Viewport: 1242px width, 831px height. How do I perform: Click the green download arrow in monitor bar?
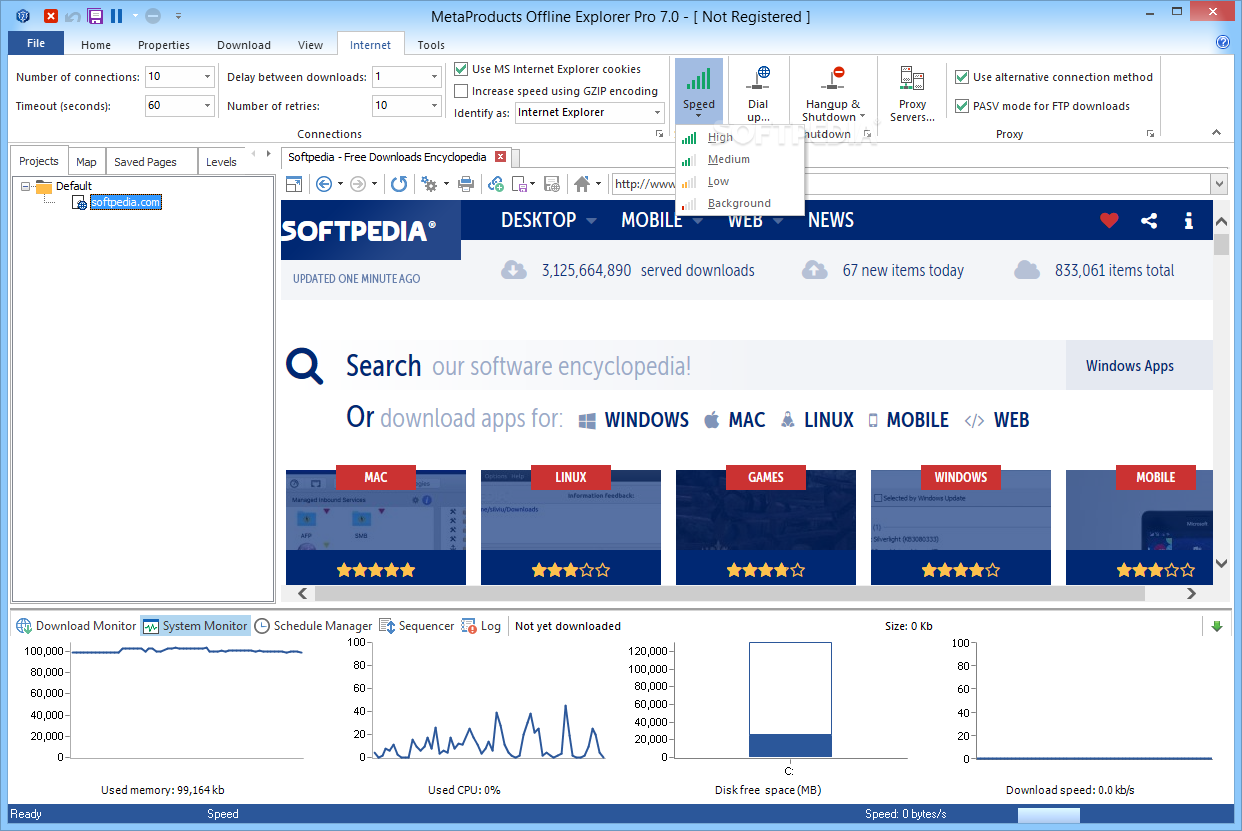pyautogui.click(x=1217, y=627)
